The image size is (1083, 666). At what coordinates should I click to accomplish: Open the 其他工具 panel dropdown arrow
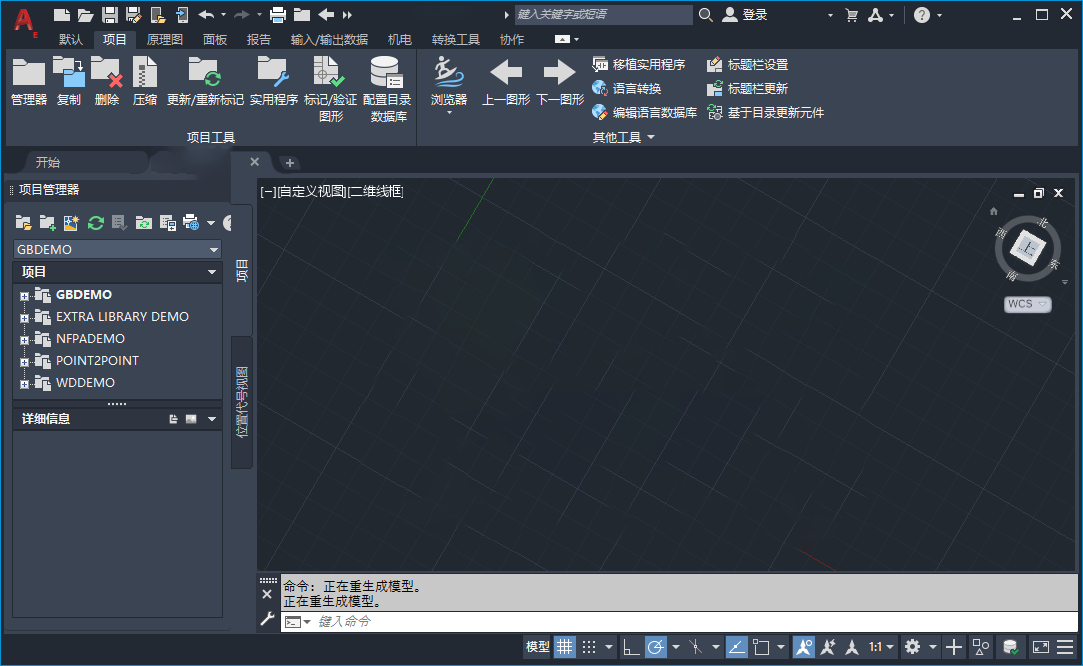(x=651, y=137)
